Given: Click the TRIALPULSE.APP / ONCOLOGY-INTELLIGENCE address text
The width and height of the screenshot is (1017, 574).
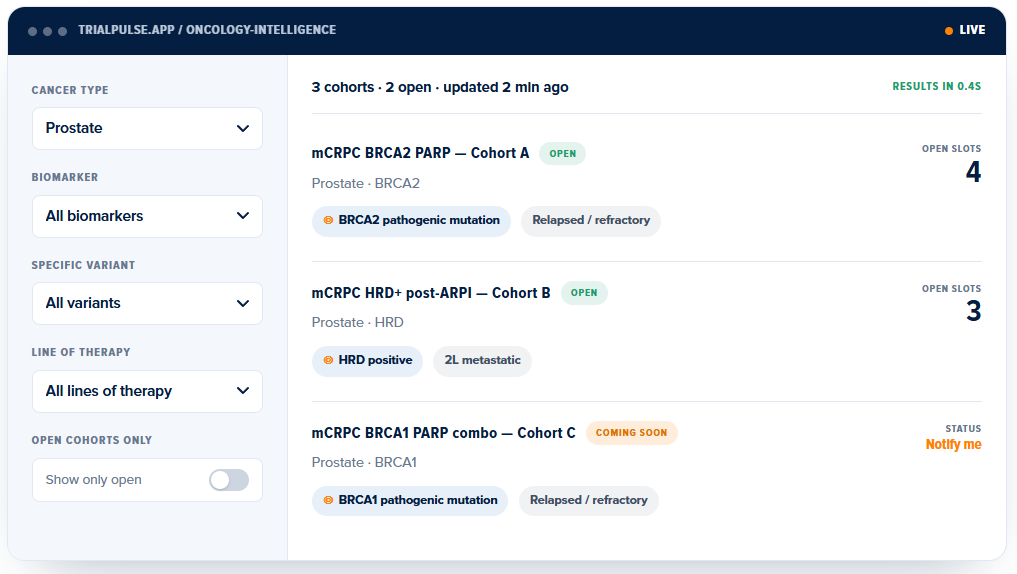Looking at the screenshot, I should [x=207, y=30].
